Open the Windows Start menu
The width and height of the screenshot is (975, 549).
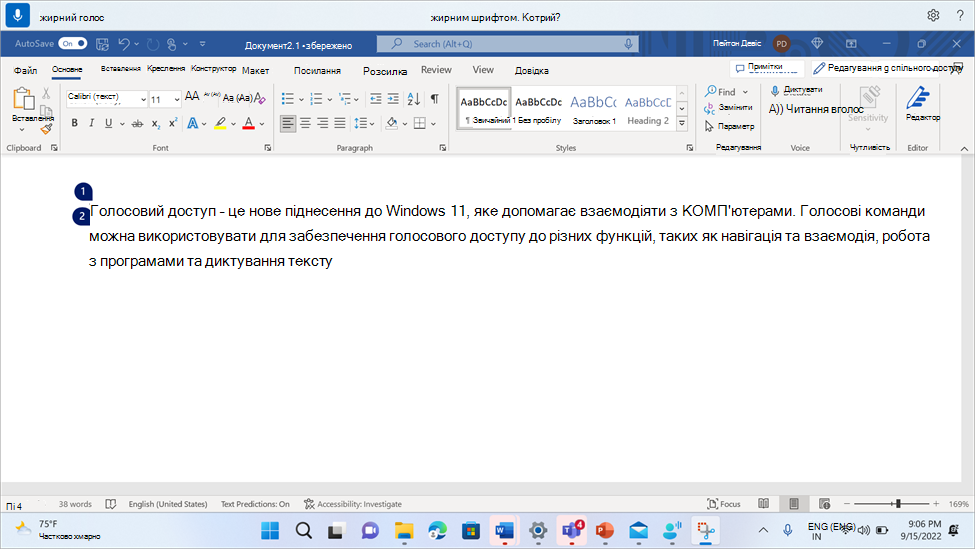[270, 531]
